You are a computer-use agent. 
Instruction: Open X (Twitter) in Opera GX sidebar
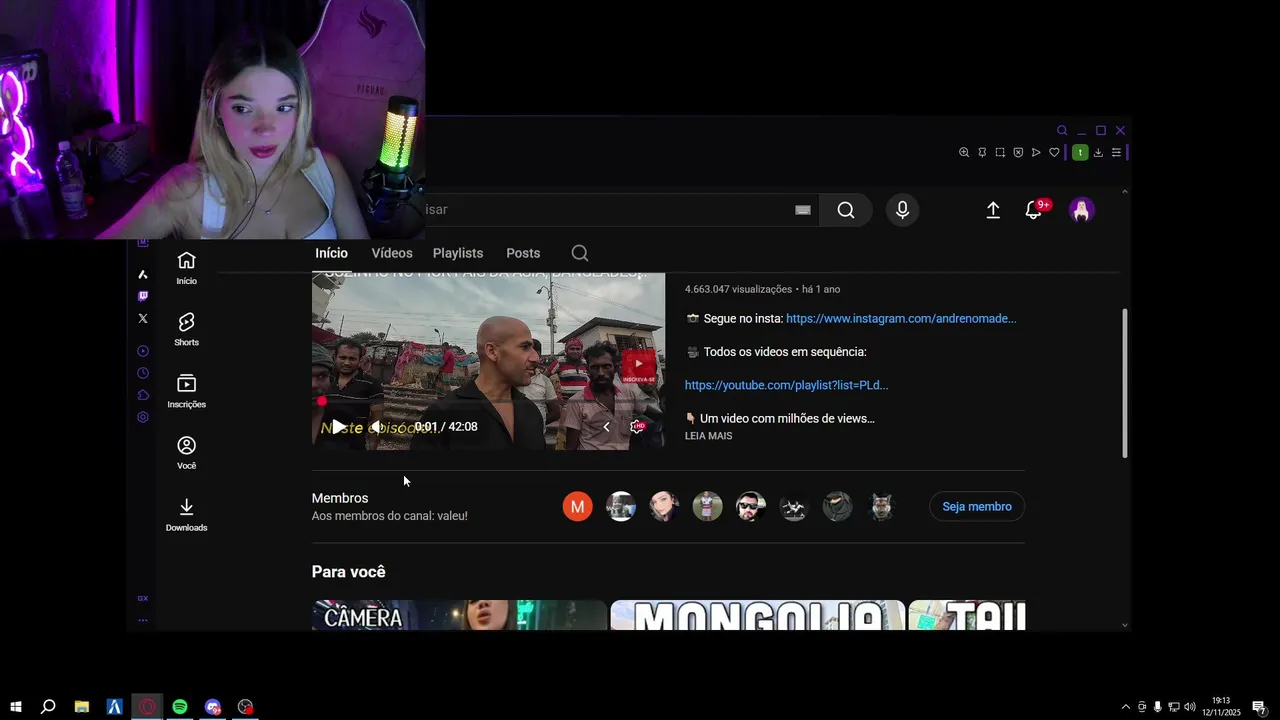pos(143,318)
